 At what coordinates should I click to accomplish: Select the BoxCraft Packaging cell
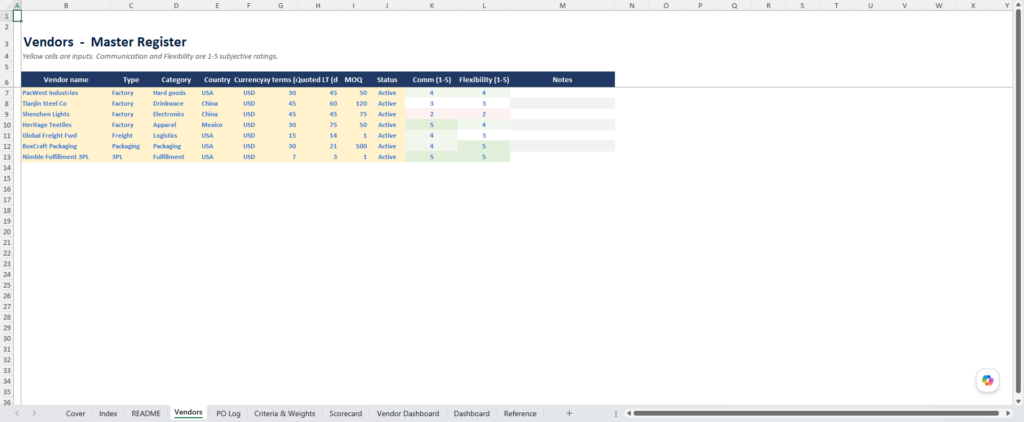(66, 146)
